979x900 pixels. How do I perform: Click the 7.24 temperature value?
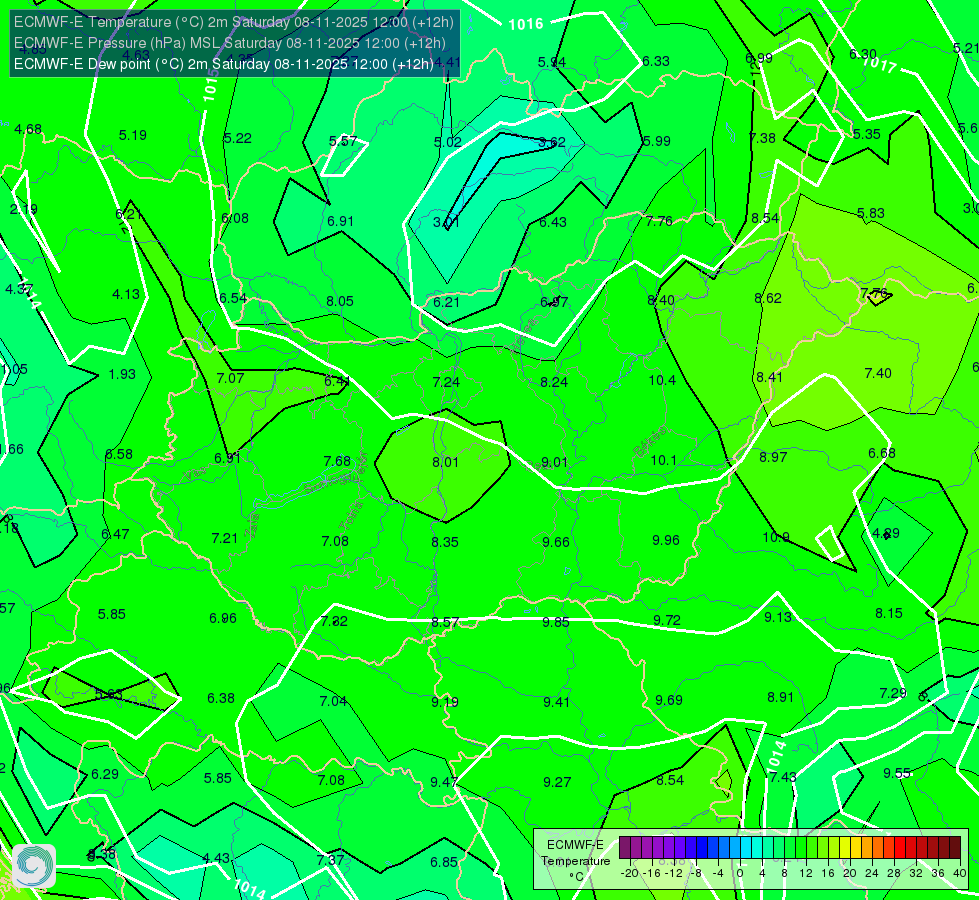coord(446,382)
